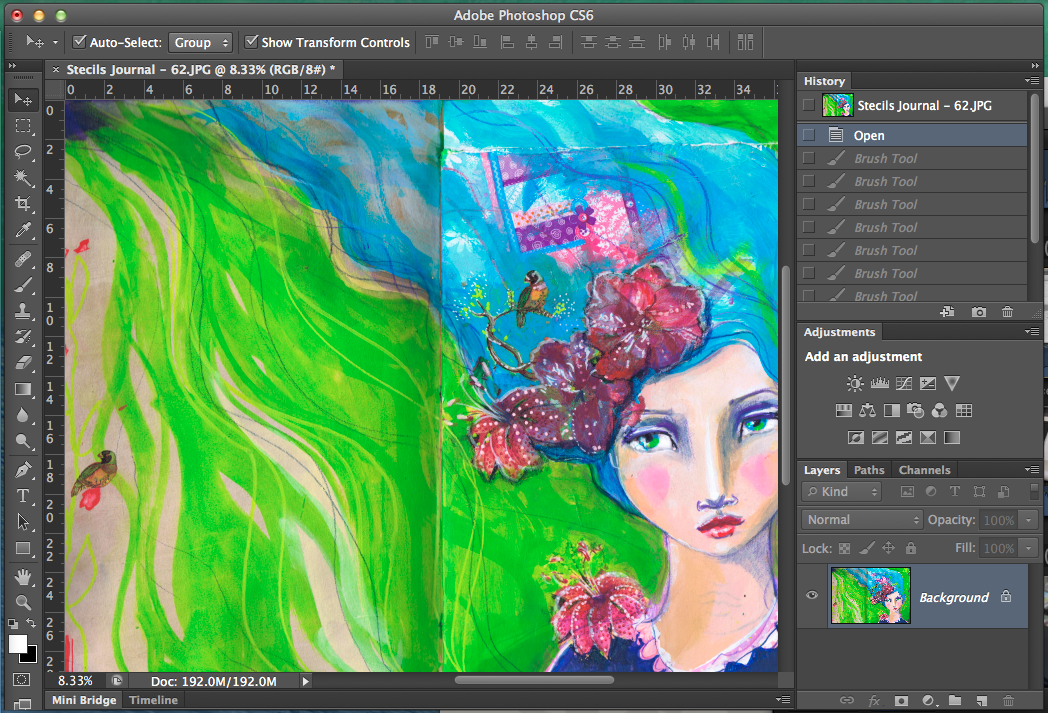Select the Eyedropper tool
Screen dimensions: 1048x713
tap(23, 231)
